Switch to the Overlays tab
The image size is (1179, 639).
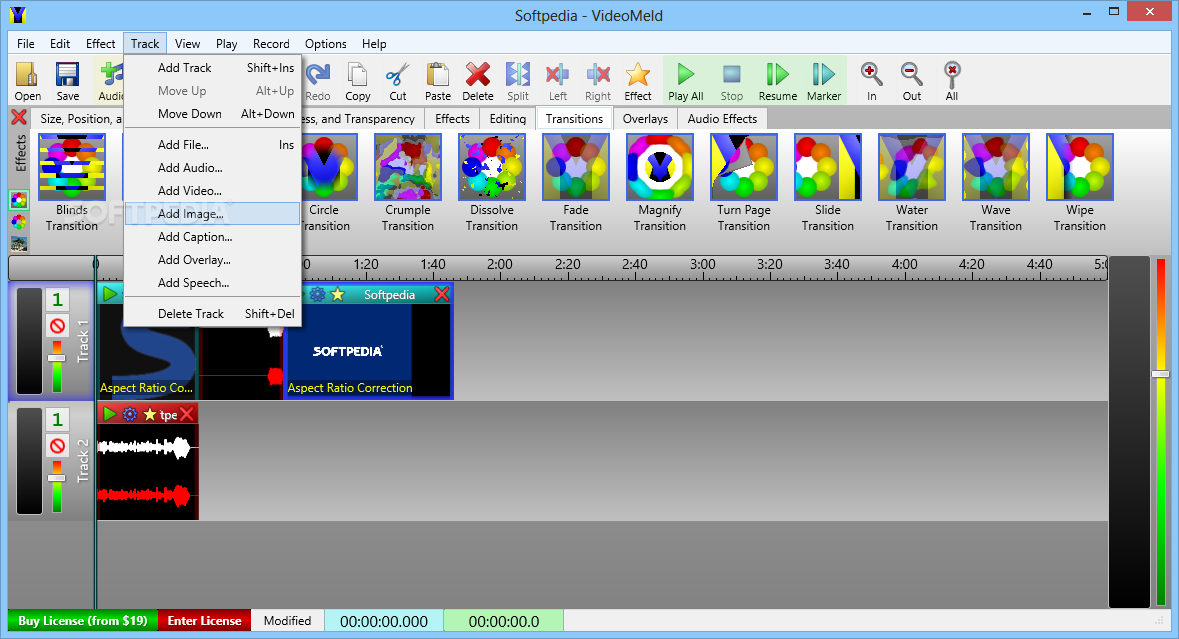coord(645,119)
